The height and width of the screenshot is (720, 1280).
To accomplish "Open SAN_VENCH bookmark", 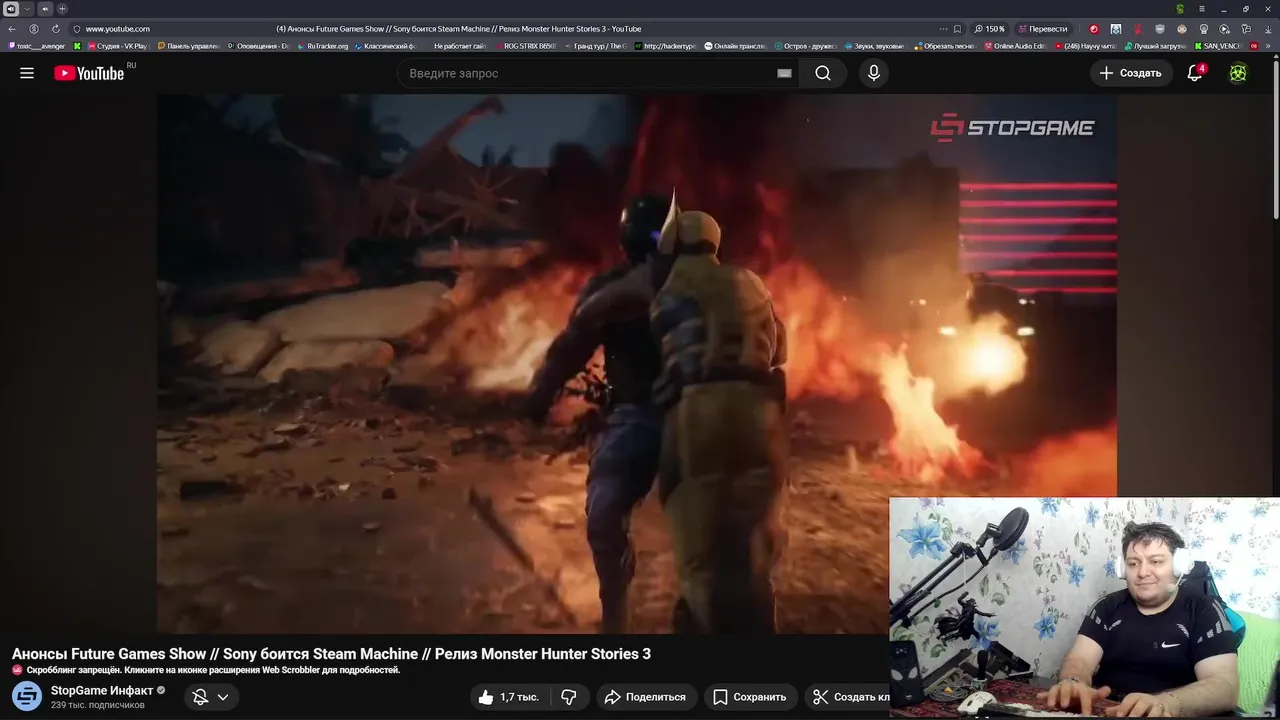I will [1217, 46].
